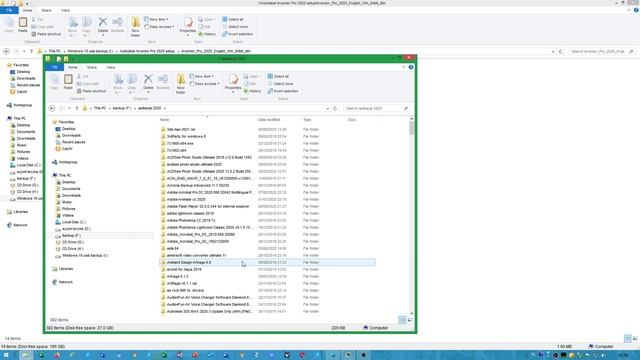Sort the front window by the Type column
640x360 pixels.
point(307,120)
